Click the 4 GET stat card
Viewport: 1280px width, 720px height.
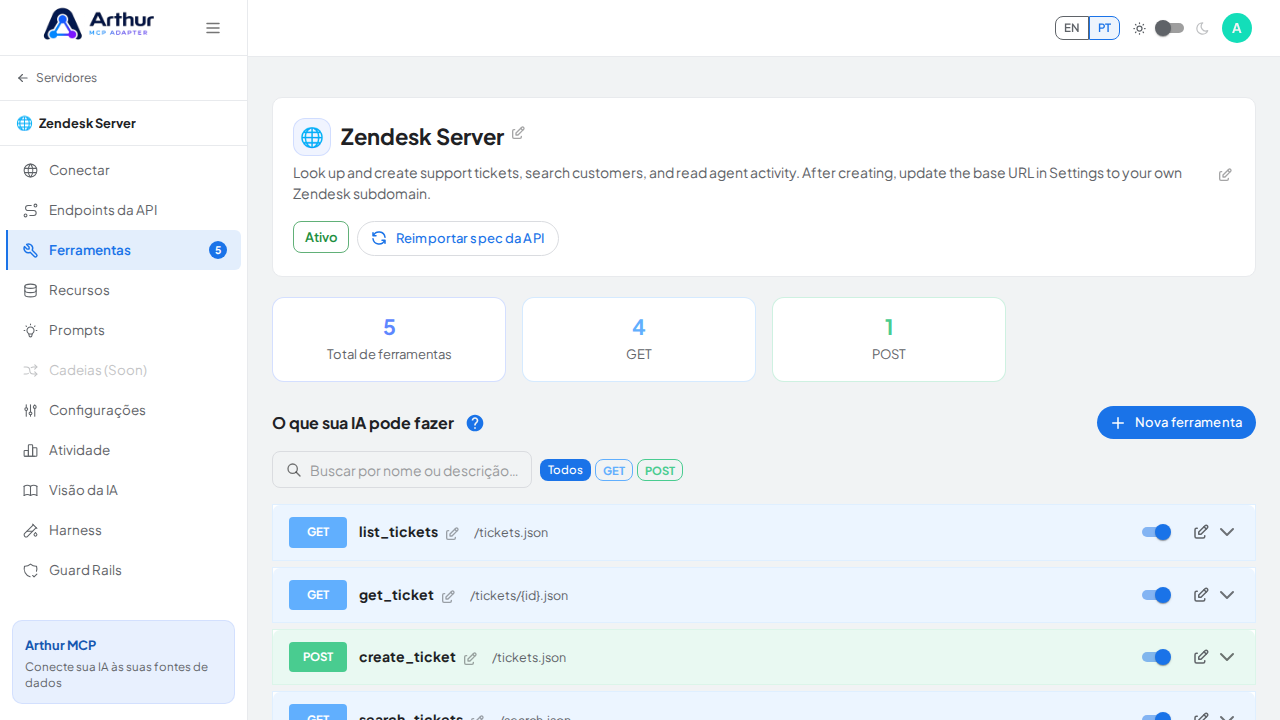coord(639,339)
